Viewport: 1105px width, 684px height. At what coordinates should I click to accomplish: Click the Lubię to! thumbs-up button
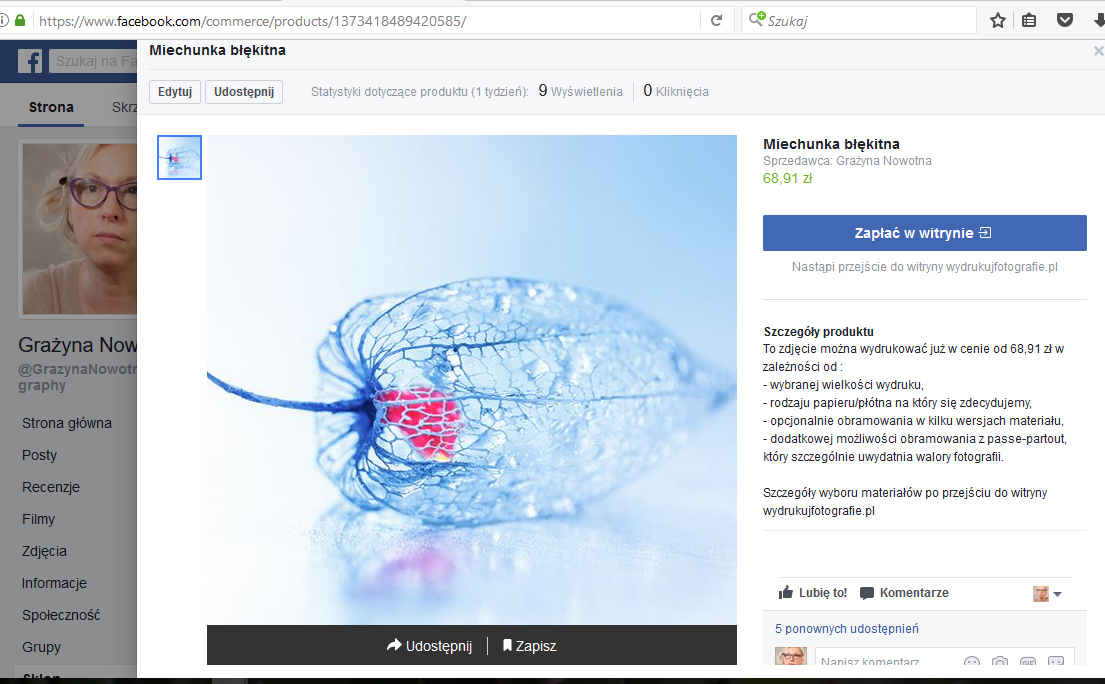pyautogui.click(x=812, y=593)
